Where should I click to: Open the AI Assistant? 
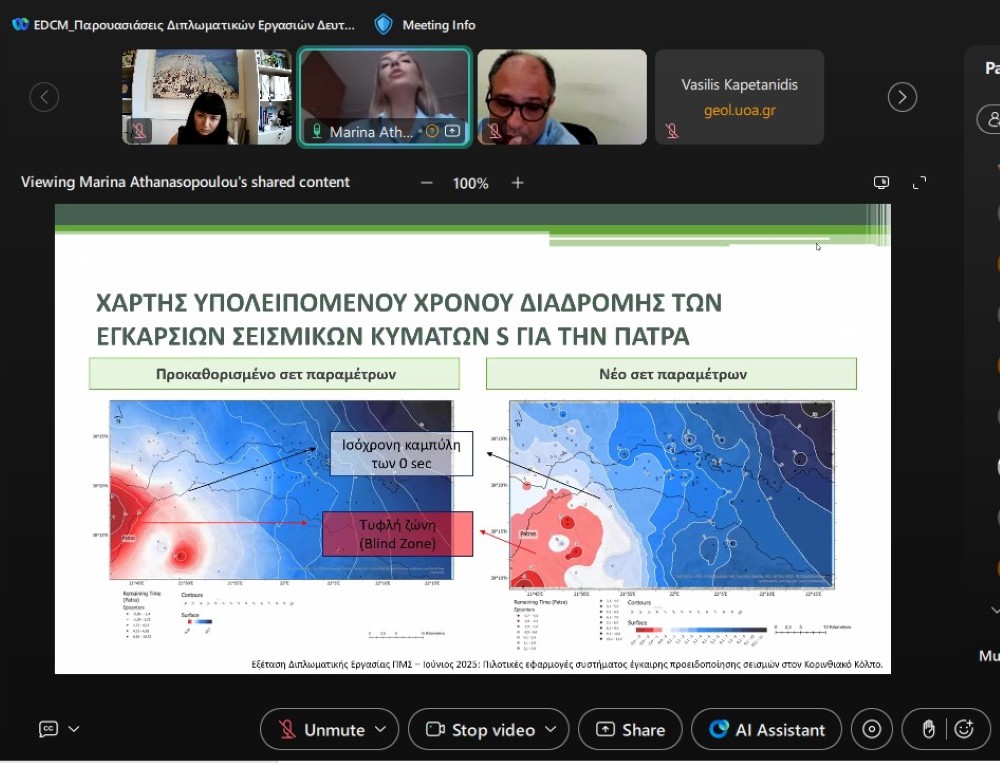[x=768, y=730]
